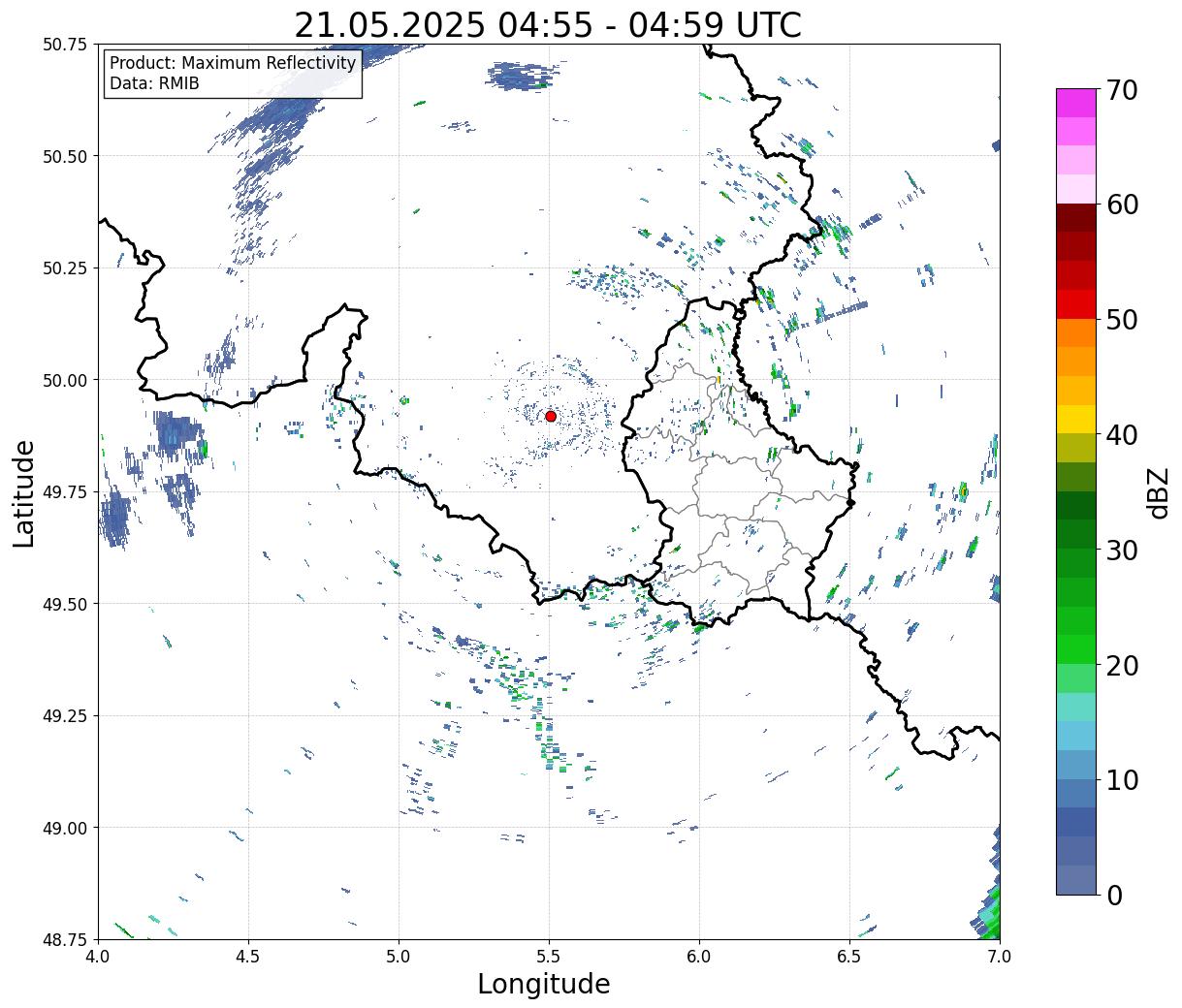
Task: Click the red radar location marker
Action: [551, 416]
